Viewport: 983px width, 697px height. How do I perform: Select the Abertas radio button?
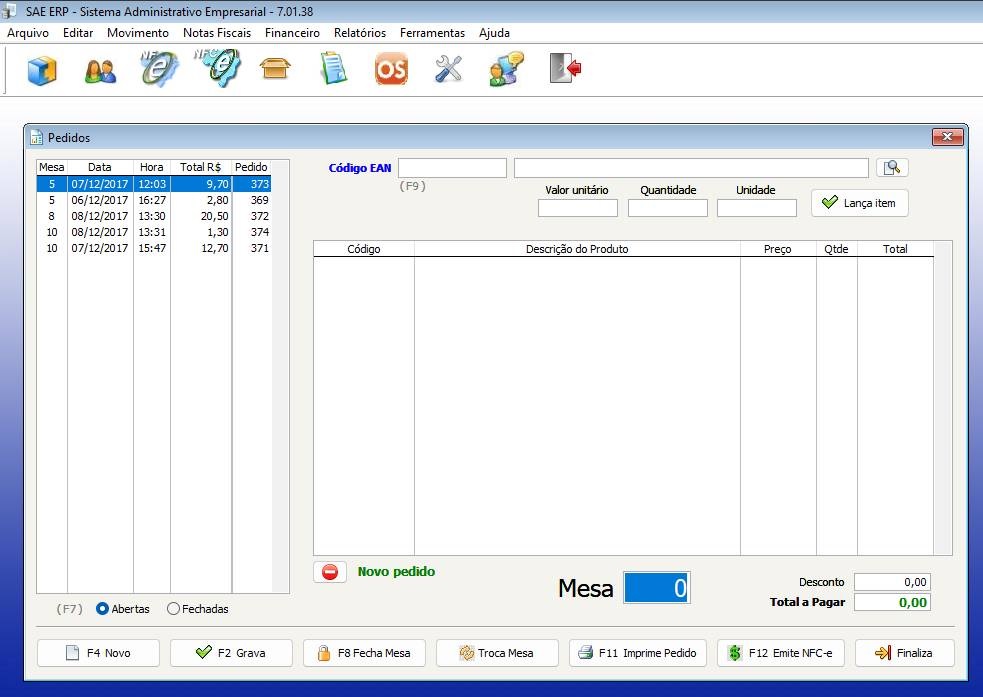(103, 608)
